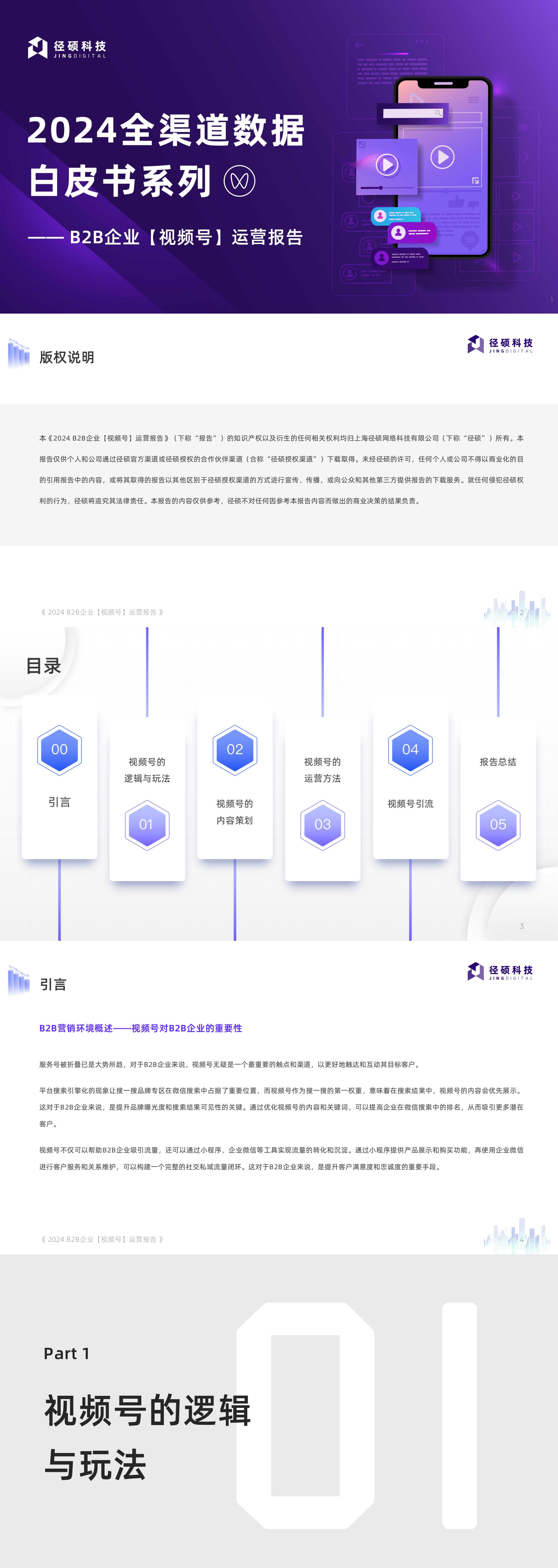Screen dimensions: 558x1568
Task: Click the expand arrow on phone video frame
Action: [475, 181]
